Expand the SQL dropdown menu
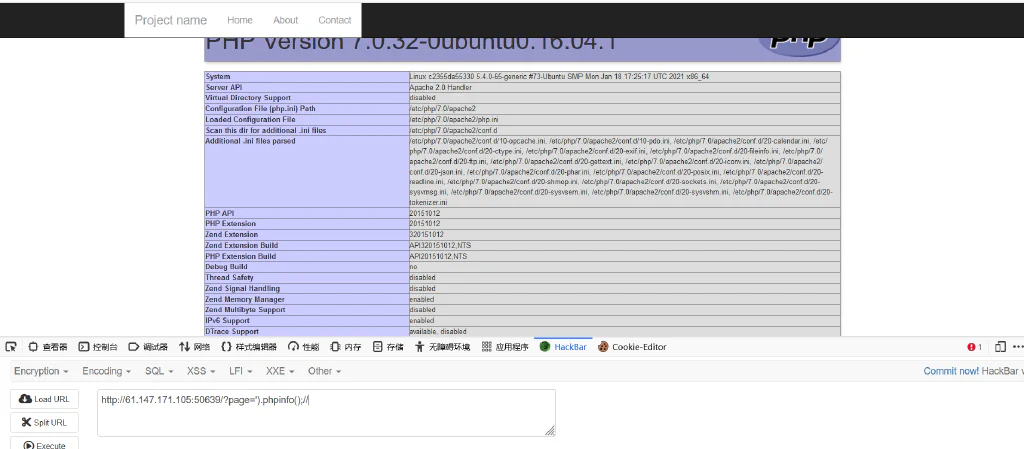1024x449 pixels. coord(159,371)
